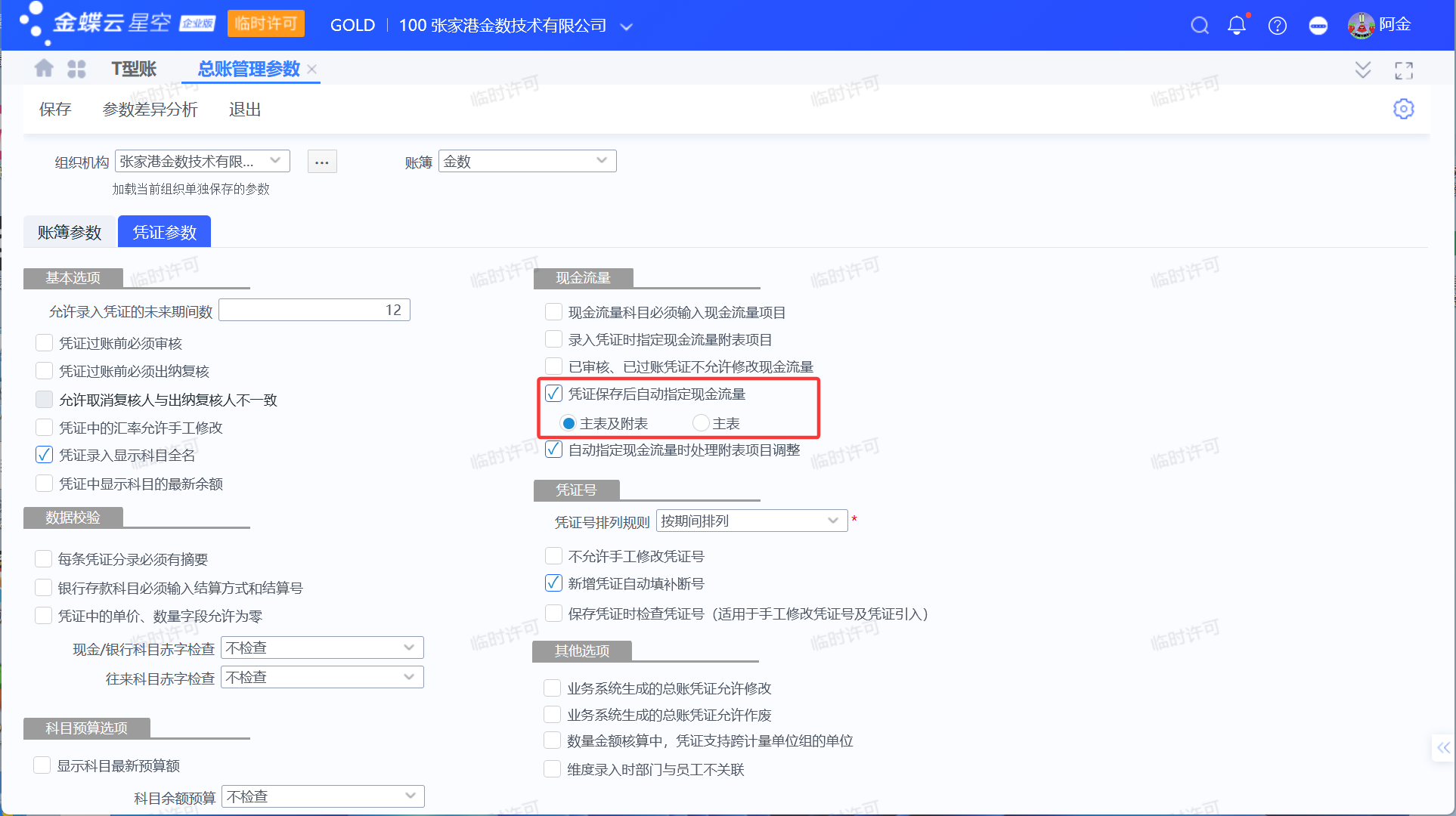The image size is (1456, 816).
Task: Open user avatar 阿金 menu
Action: (x=1379, y=25)
